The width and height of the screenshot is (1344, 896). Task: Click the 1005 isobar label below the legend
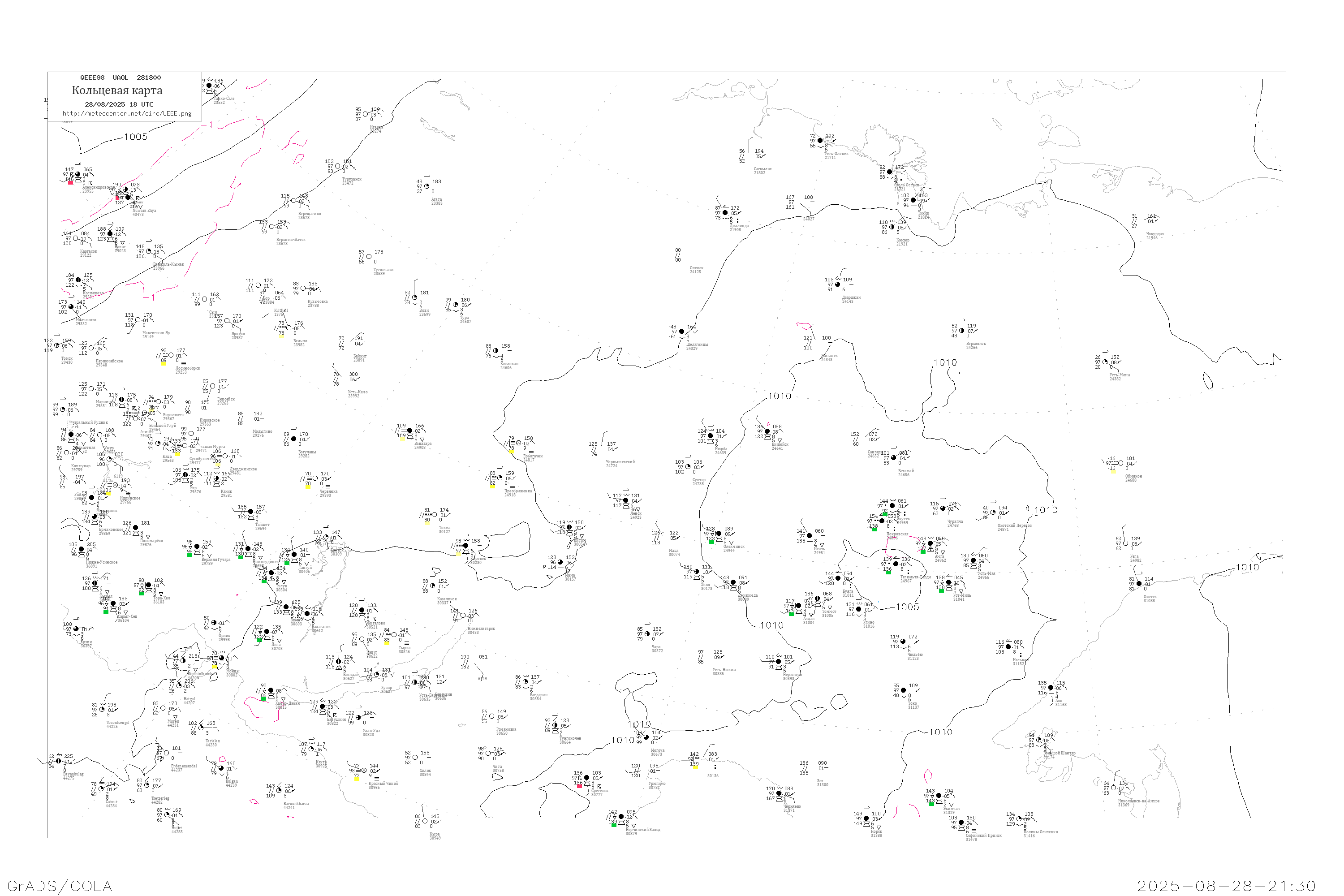[x=135, y=137]
